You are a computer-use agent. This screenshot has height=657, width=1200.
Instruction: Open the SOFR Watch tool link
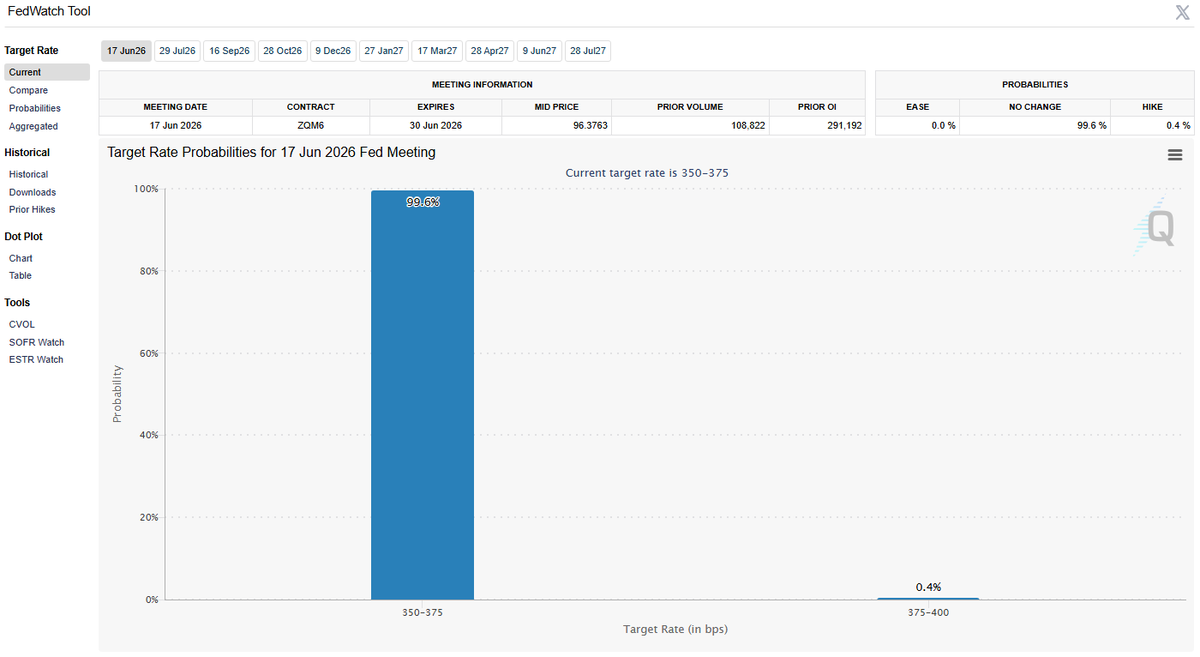[x=36, y=342]
